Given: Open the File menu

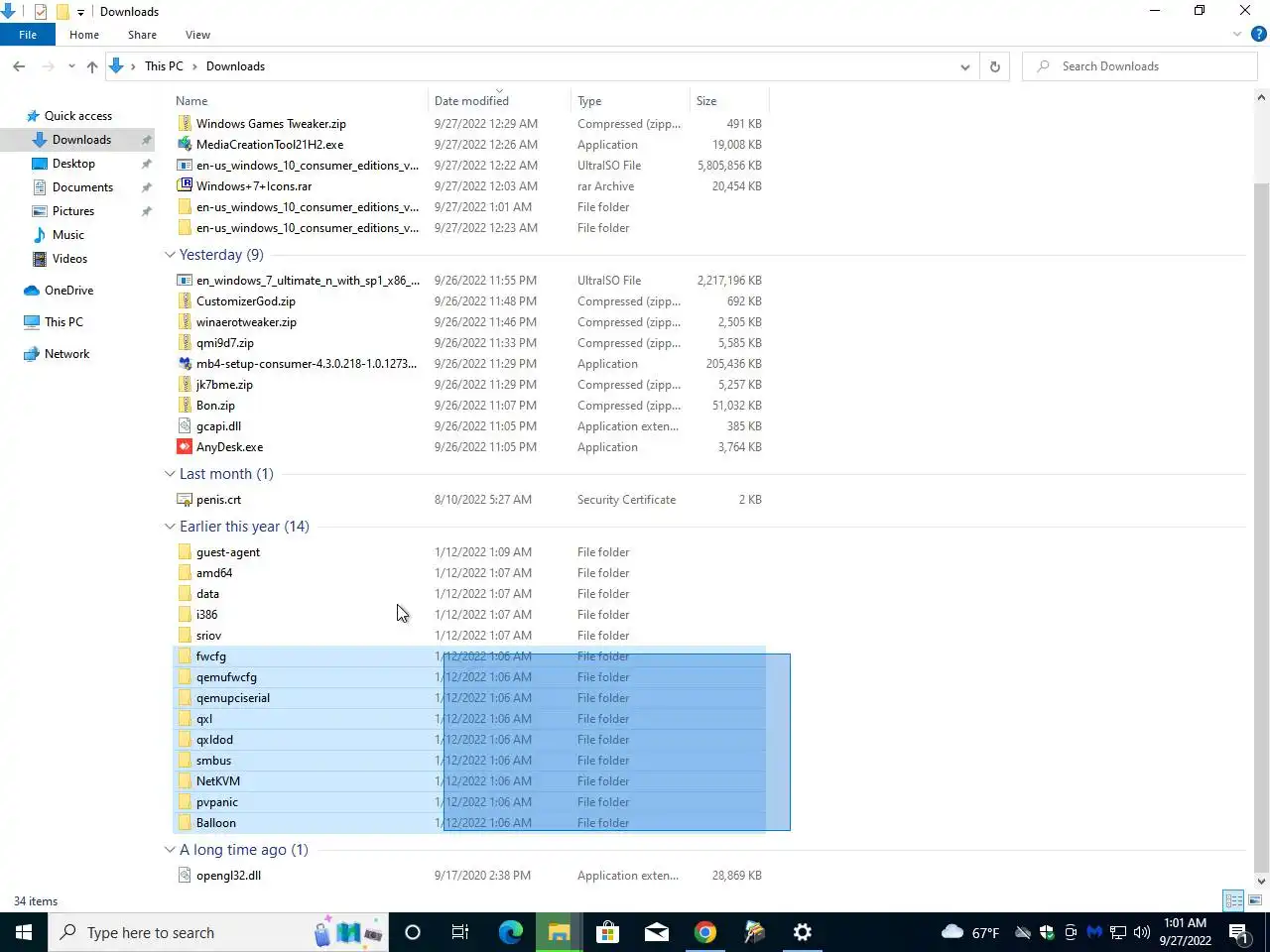Looking at the screenshot, I should 28,35.
